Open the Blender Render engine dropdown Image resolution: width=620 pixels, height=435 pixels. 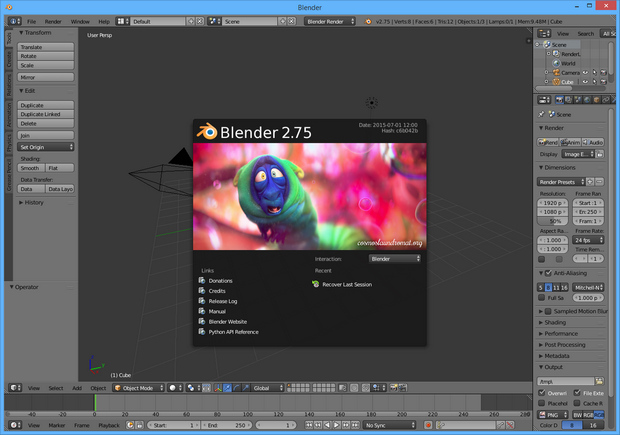point(330,21)
